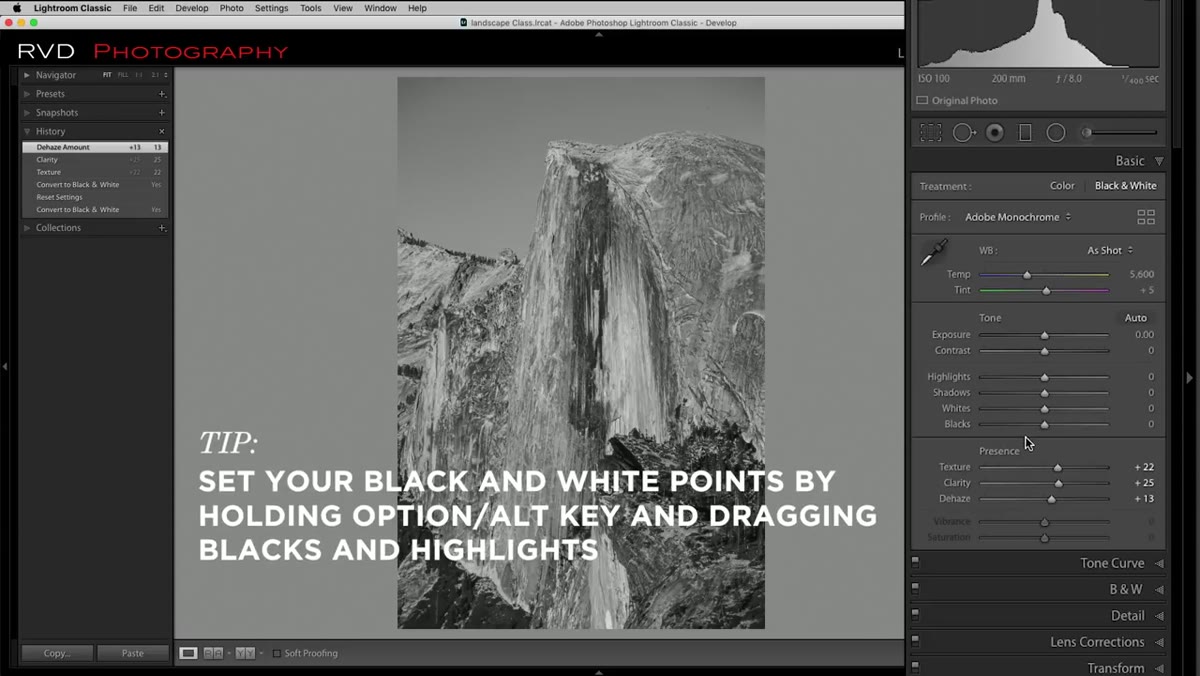Enable Soft Proofing checkbox
This screenshot has height=676, width=1200.
[277, 653]
